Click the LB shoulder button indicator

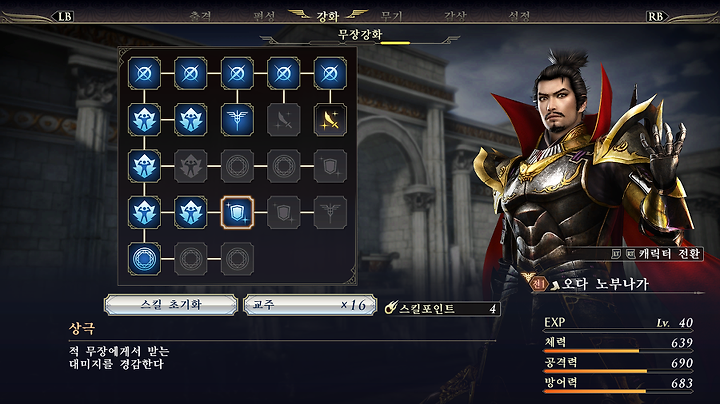[65, 17]
